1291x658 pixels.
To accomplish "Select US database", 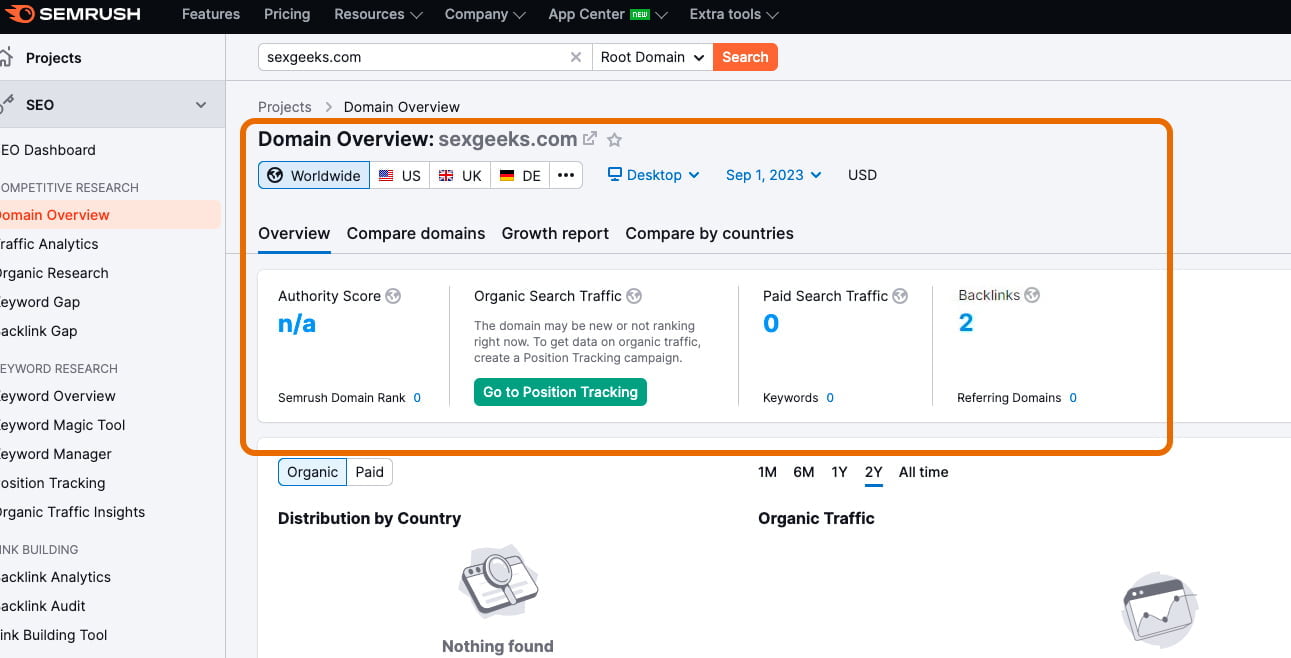I will pos(400,175).
